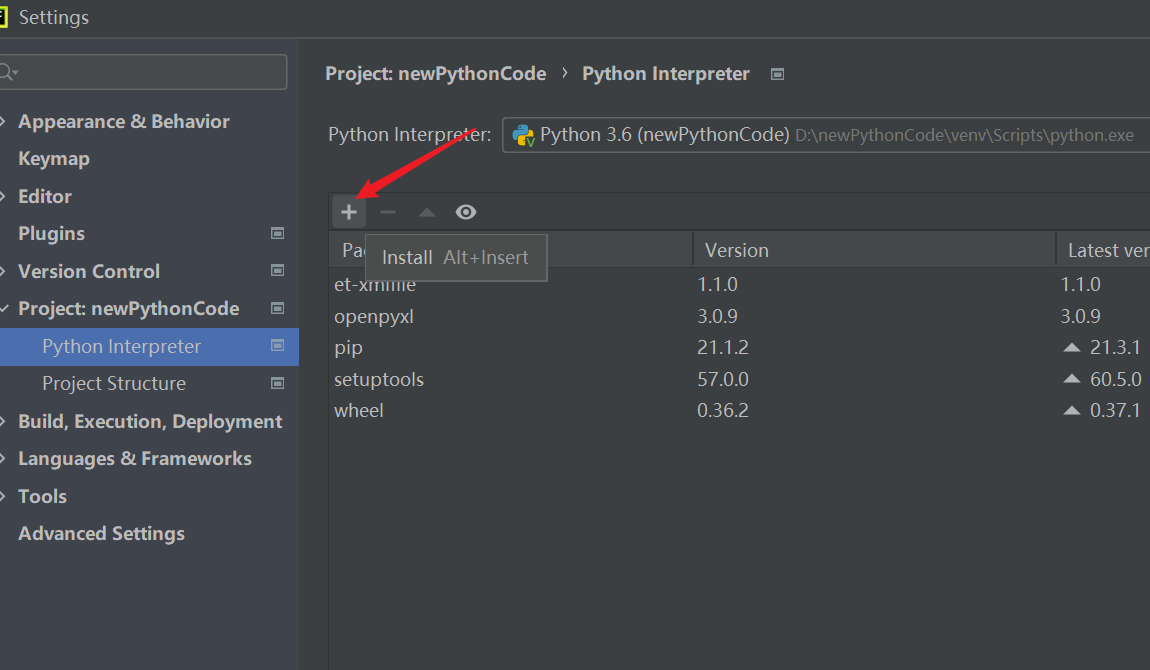
Task: Click the project-level icon next to Plugins
Action: point(278,234)
